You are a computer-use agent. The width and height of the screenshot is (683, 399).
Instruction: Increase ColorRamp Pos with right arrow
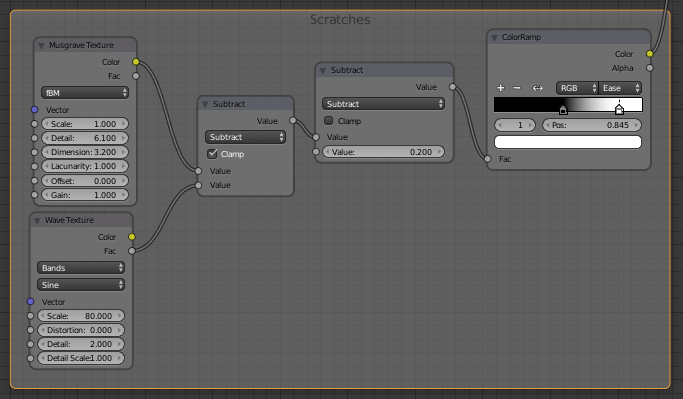click(636, 125)
